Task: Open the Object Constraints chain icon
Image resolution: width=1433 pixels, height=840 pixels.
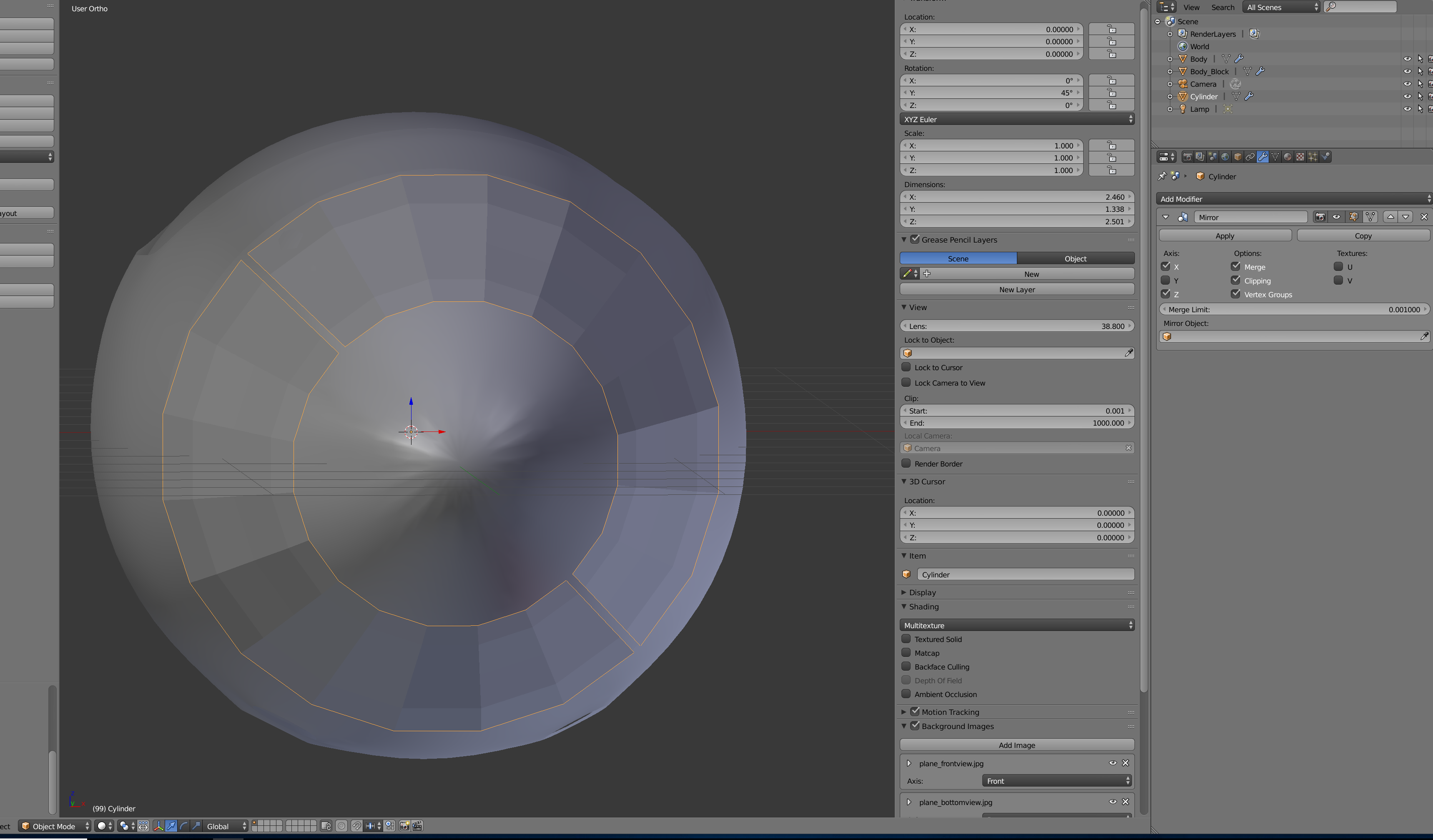Action: point(1250,157)
